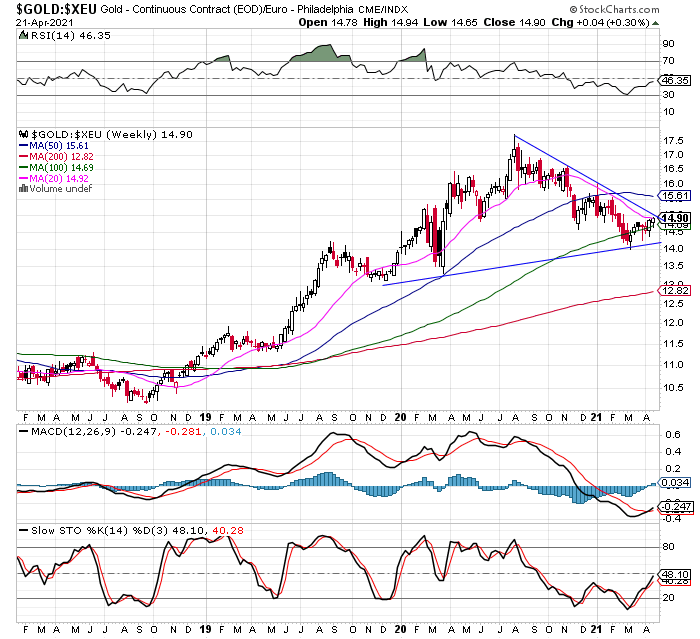Click the $GOLD:$XEU ticker symbol title

49,8
